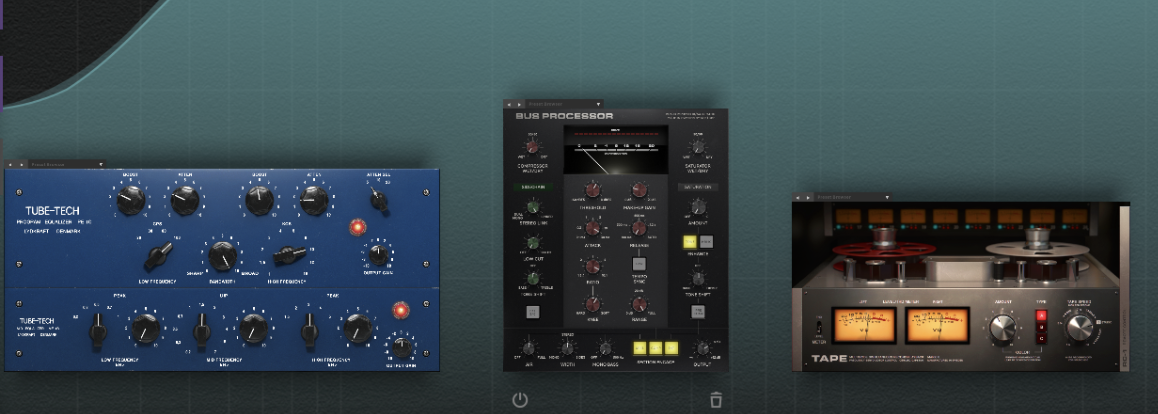
Task: Select tape Type C button
Action: (1042, 339)
